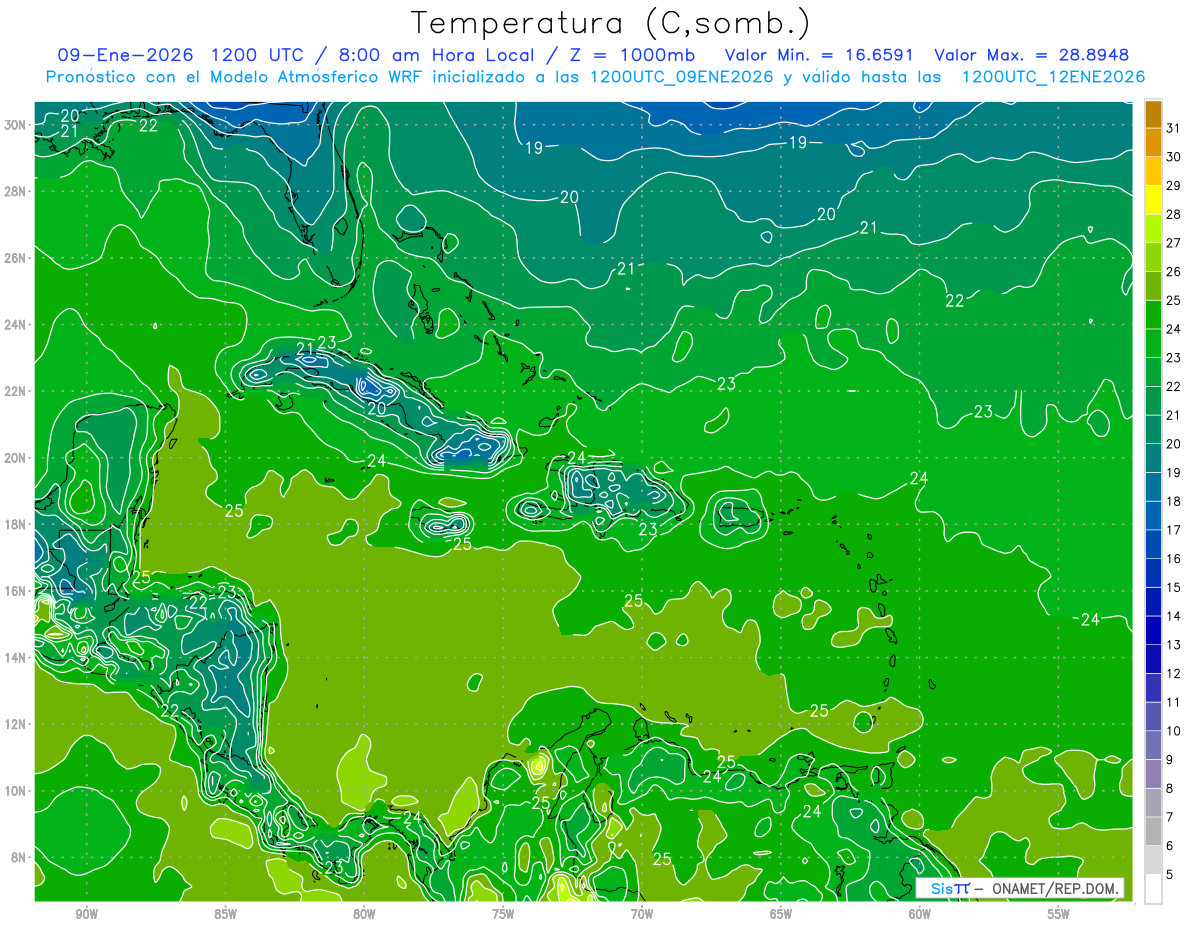Click the latitude axis label 24N
Image resolution: width=1200 pixels, height=927 pixels.
15,325
